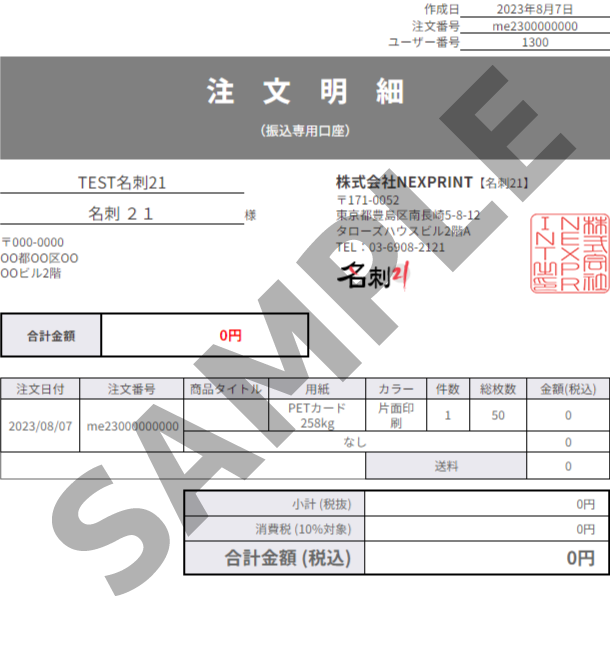Click the 注文日付 column header

pyautogui.click(x=40, y=389)
